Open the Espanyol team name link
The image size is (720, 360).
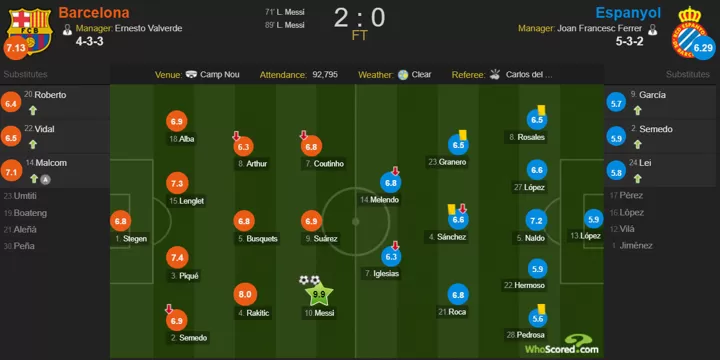tap(628, 12)
